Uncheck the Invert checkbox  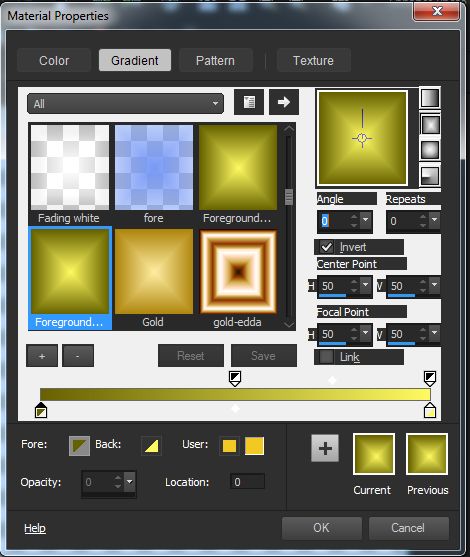click(x=326, y=247)
